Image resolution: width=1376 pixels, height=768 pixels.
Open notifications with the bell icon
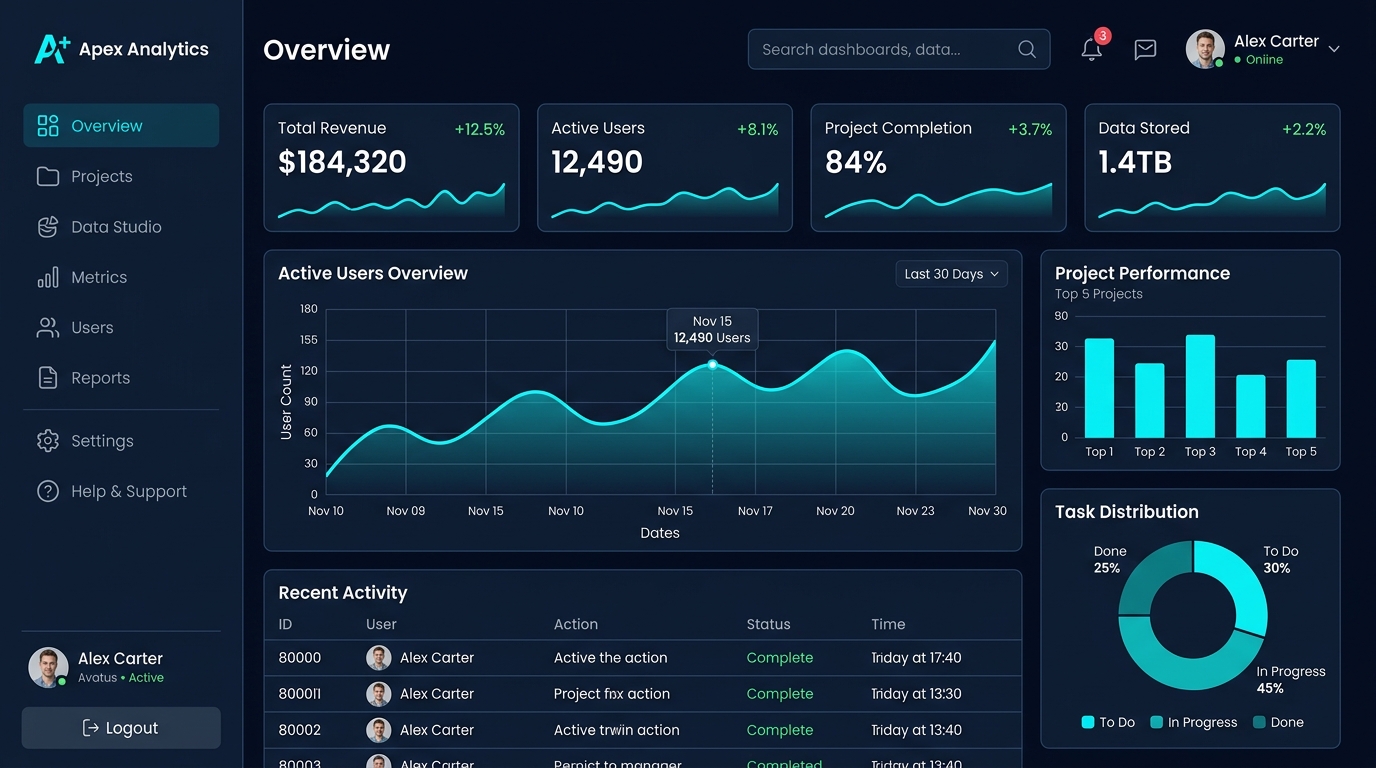point(1092,49)
